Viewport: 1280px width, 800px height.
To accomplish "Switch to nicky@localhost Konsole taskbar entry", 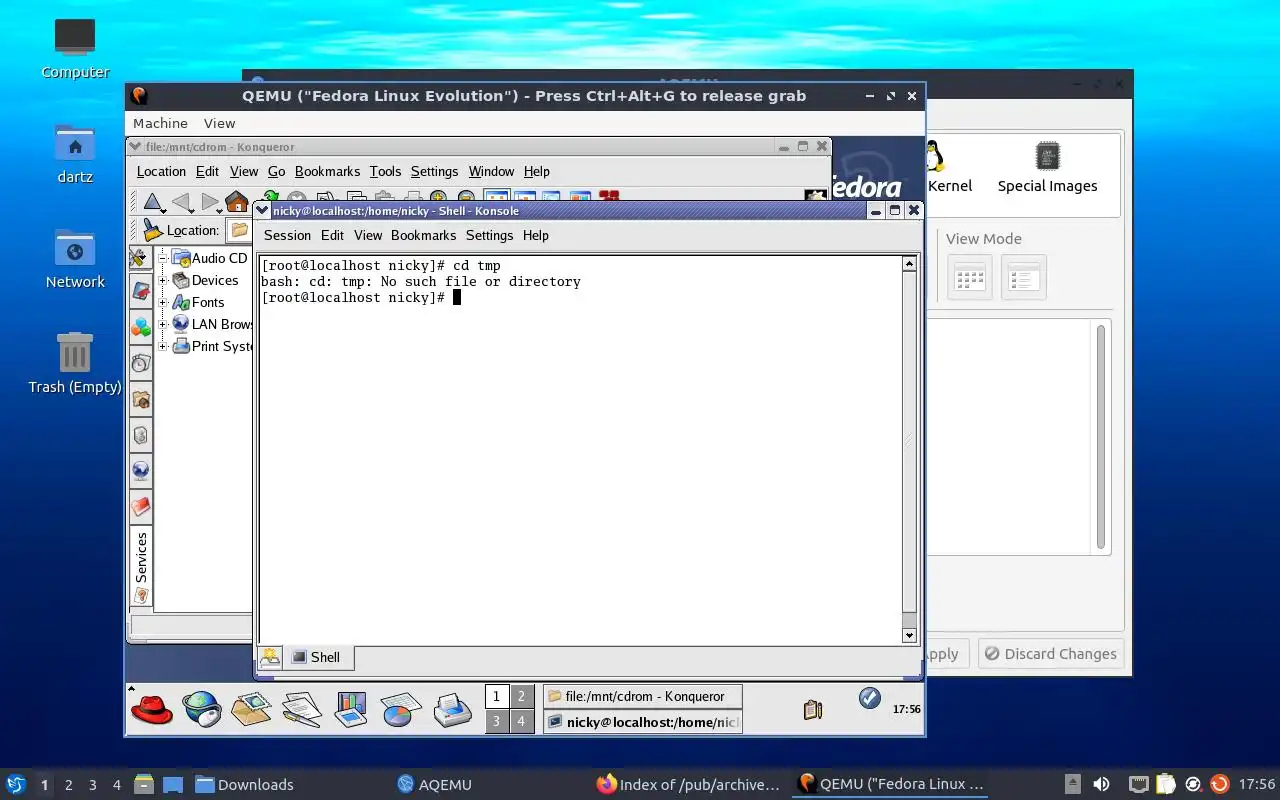I will pyautogui.click(x=642, y=721).
